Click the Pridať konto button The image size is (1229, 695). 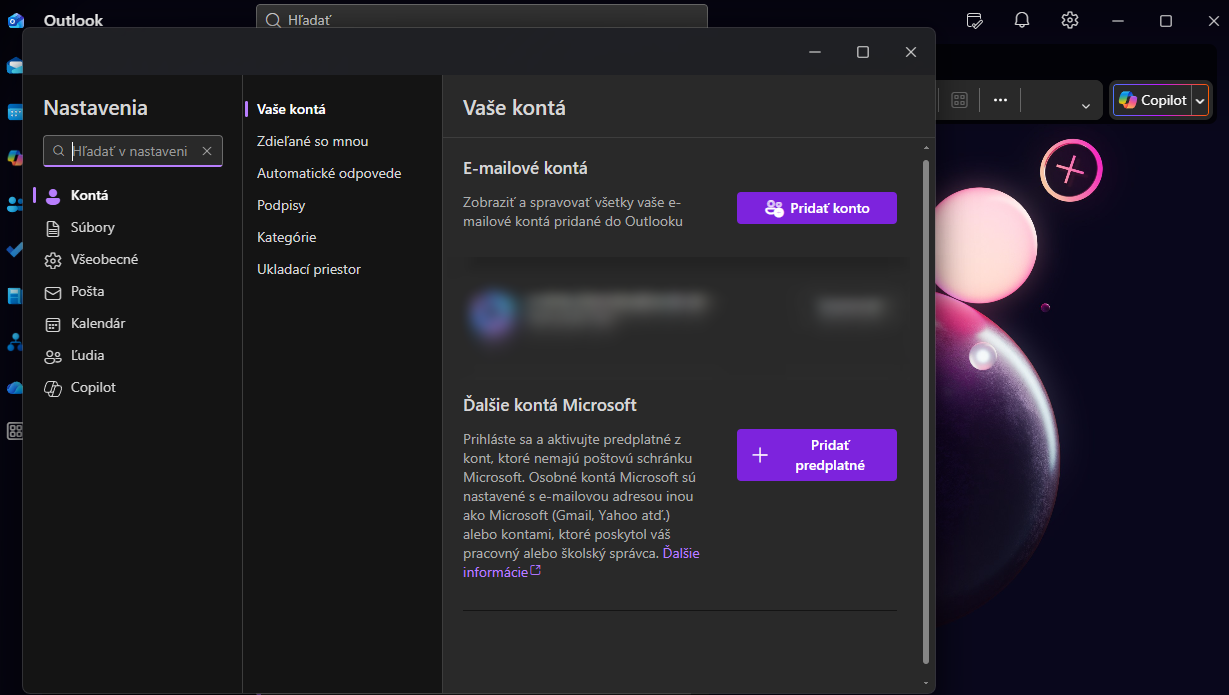click(816, 208)
